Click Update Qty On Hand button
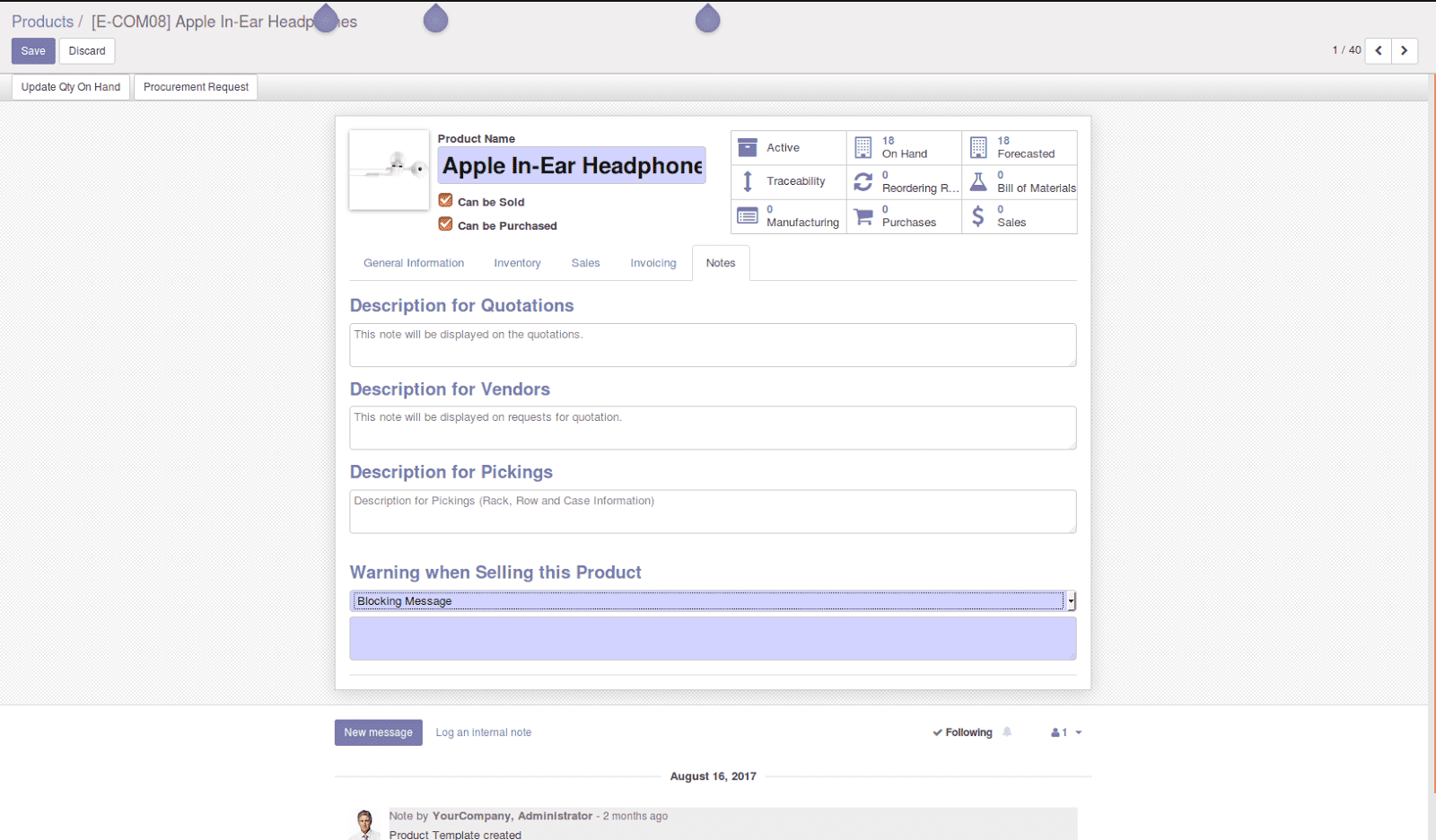 (x=71, y=87)
